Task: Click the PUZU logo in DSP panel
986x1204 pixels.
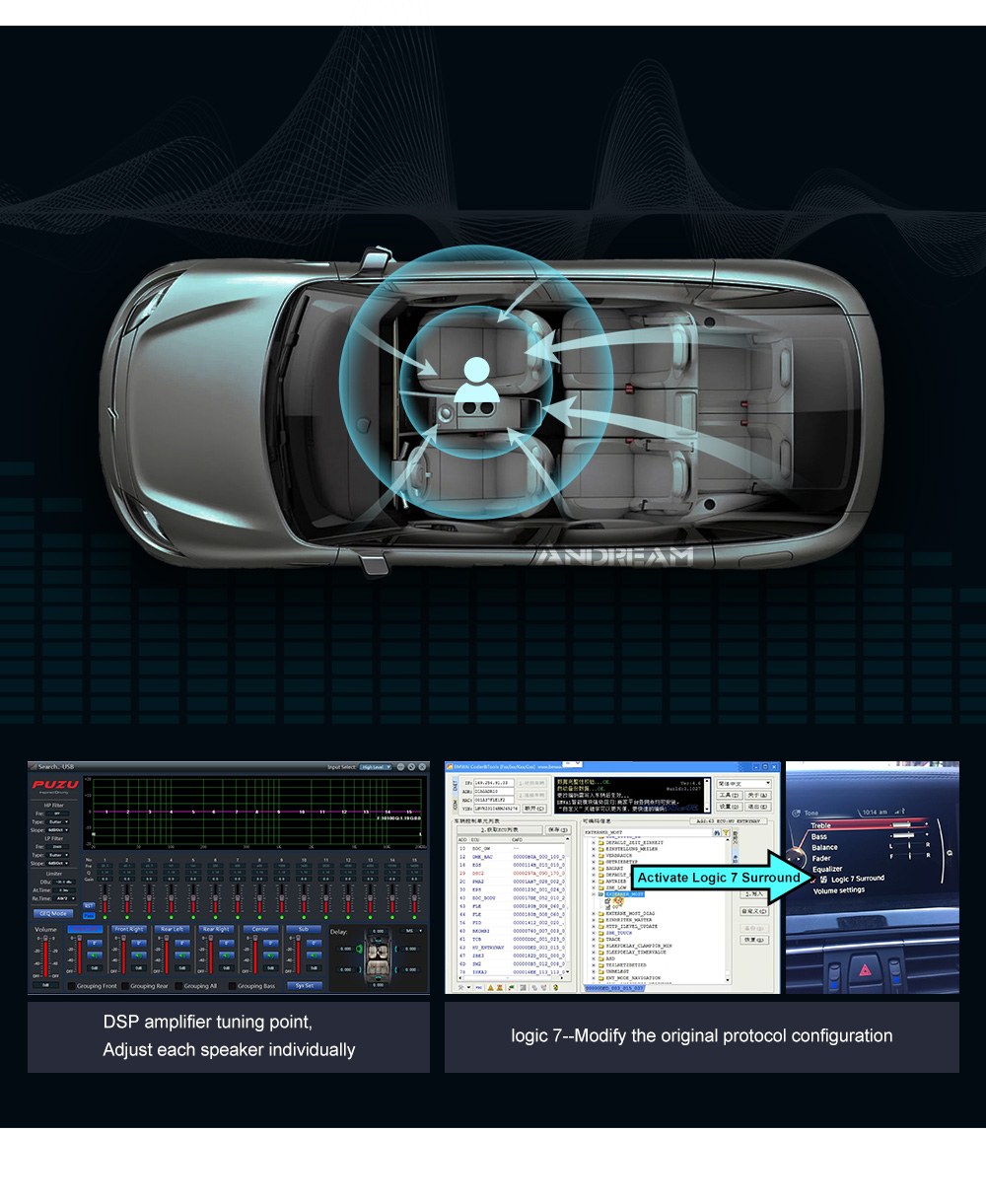Action: pyautogui.click(x=55, y=785)
